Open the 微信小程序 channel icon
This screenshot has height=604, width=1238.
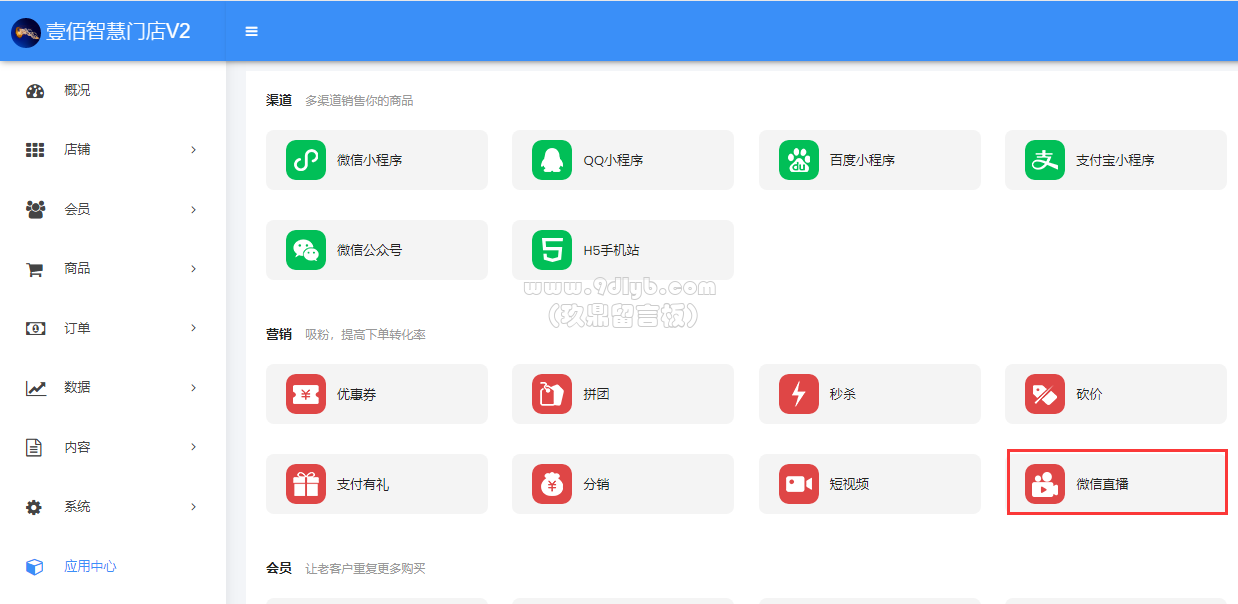pos(306,160)
